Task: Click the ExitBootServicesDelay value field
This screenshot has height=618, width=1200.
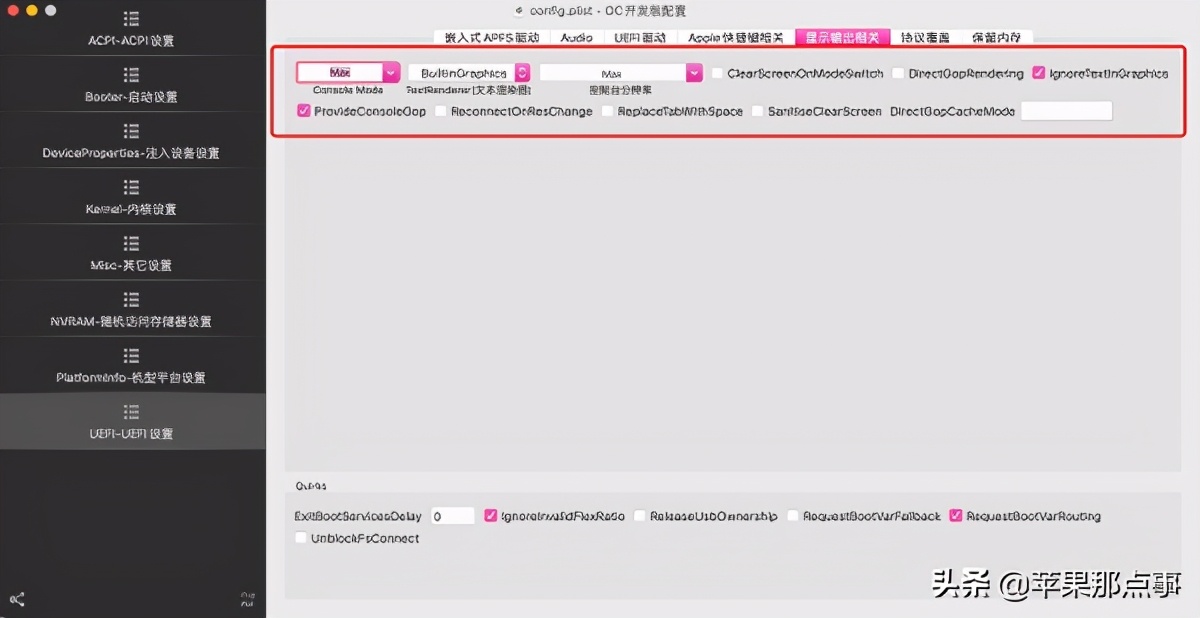Action: pyautogui.click(x=452, y=516)
